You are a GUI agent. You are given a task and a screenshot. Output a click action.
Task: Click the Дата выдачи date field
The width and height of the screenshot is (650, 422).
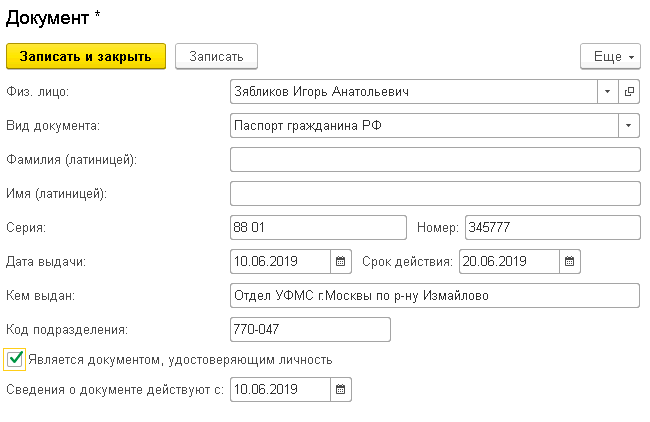[281, 262]
